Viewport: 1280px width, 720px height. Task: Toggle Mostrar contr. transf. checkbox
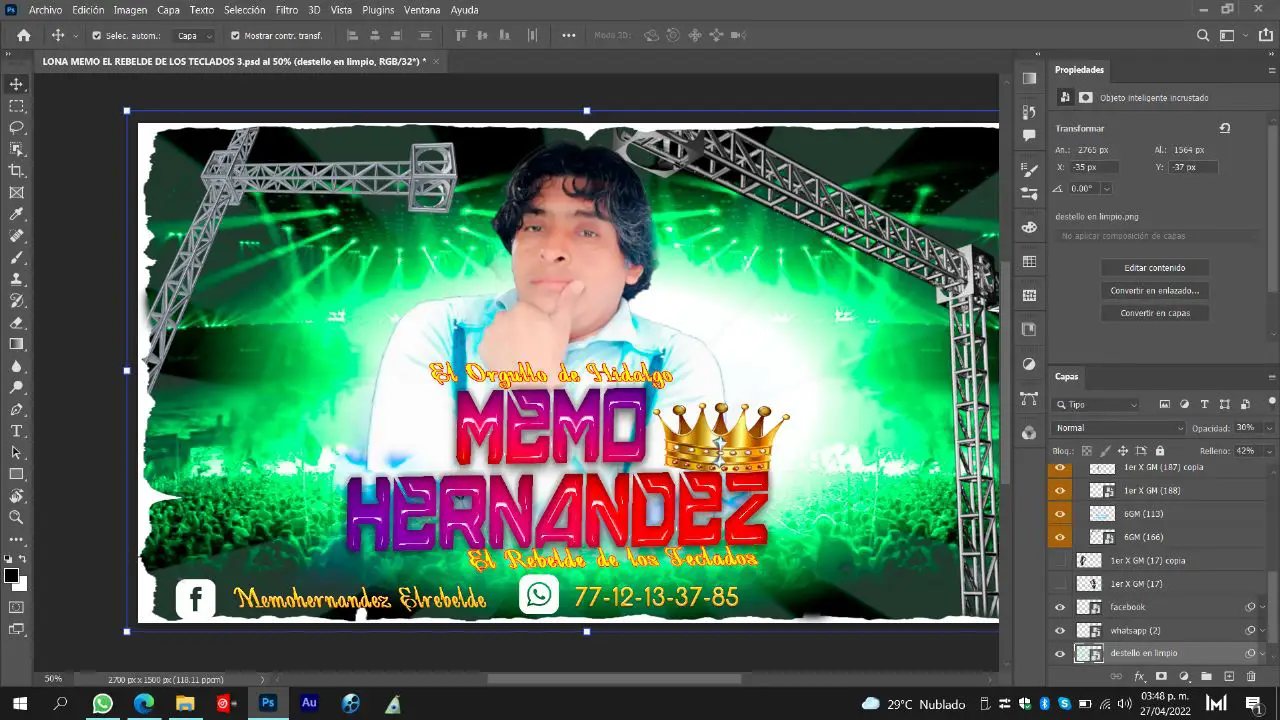pyautogui.click(x=235, y=35)
